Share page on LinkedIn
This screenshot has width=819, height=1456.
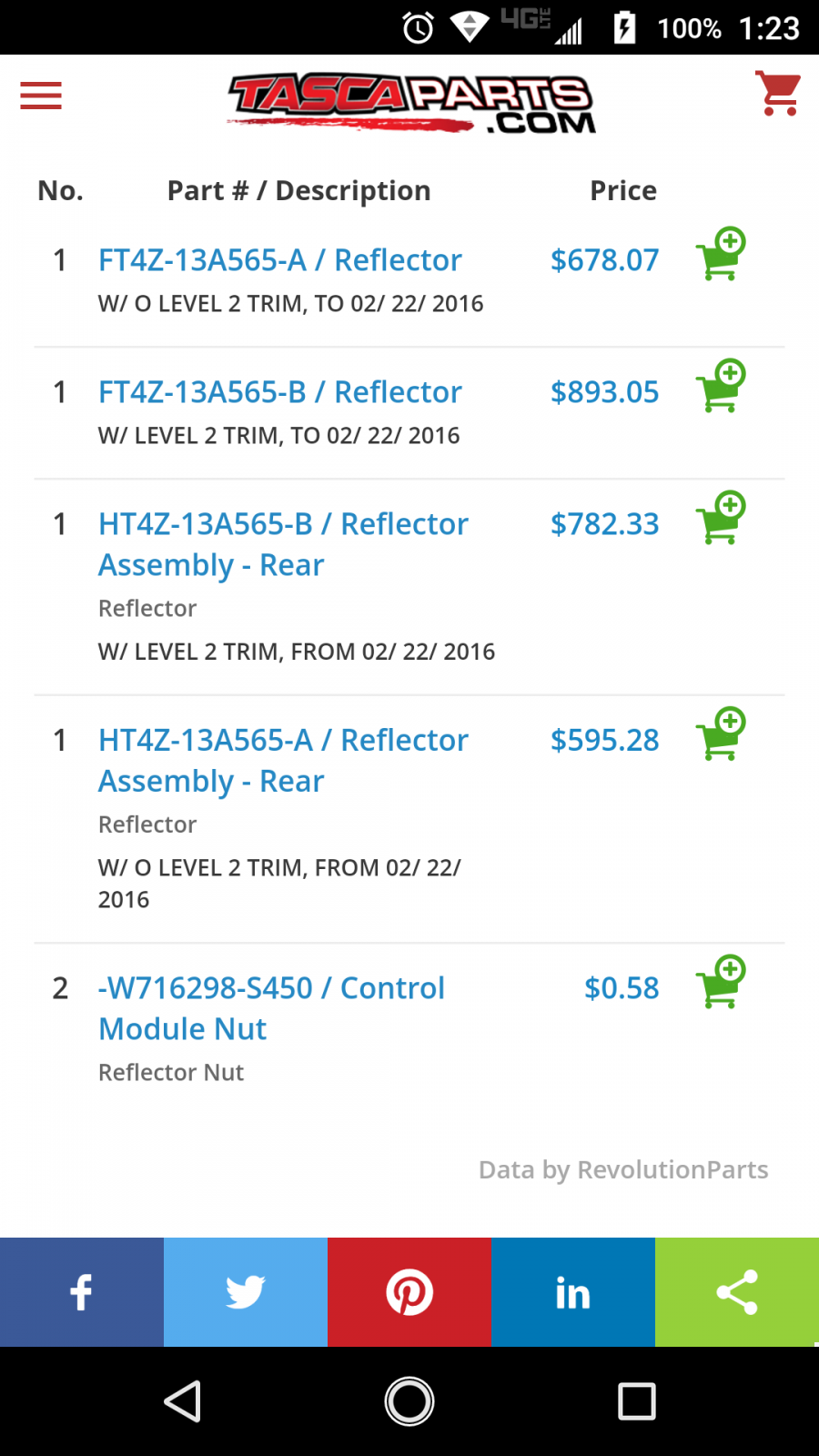(573, 1292)
